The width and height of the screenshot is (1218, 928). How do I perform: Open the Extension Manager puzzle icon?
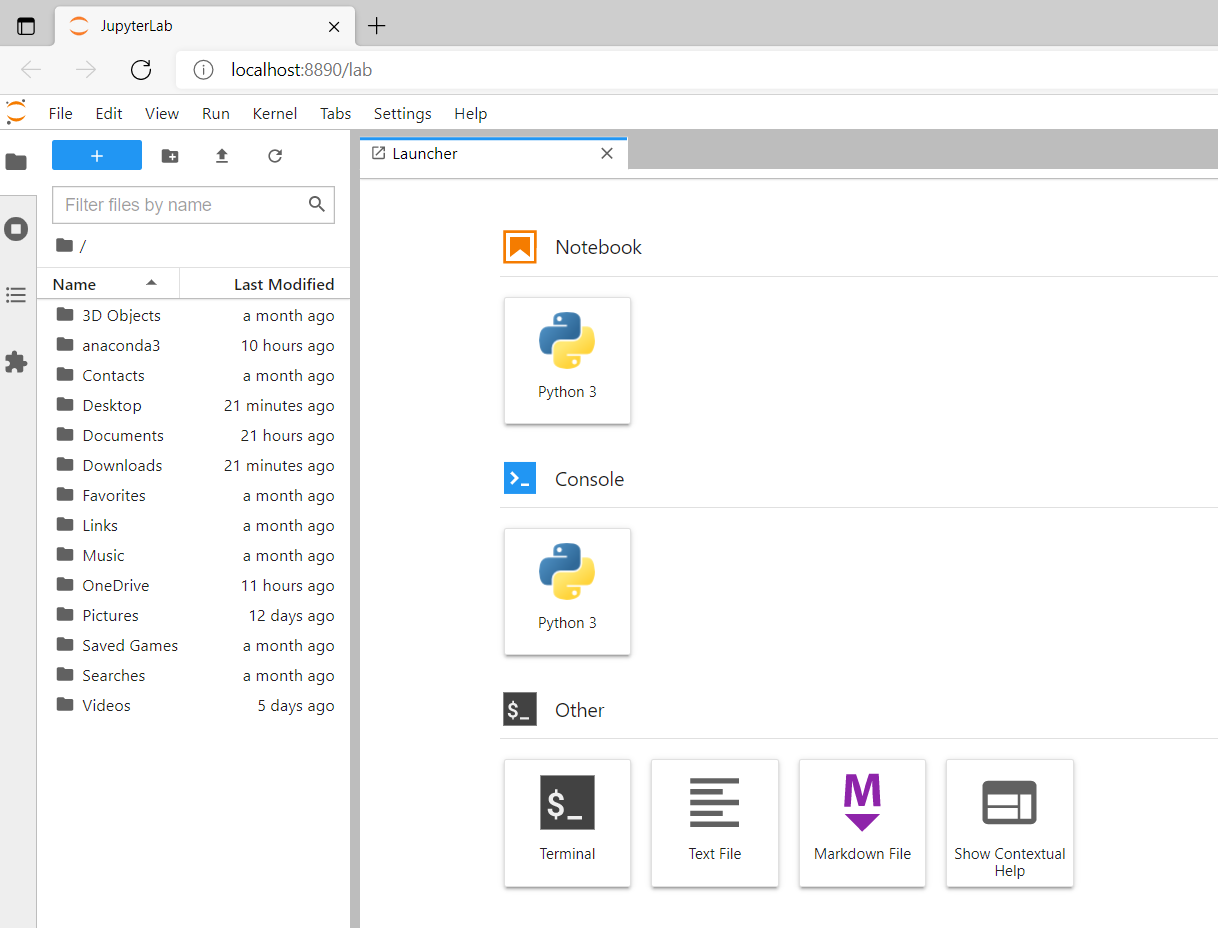(16, 362)
